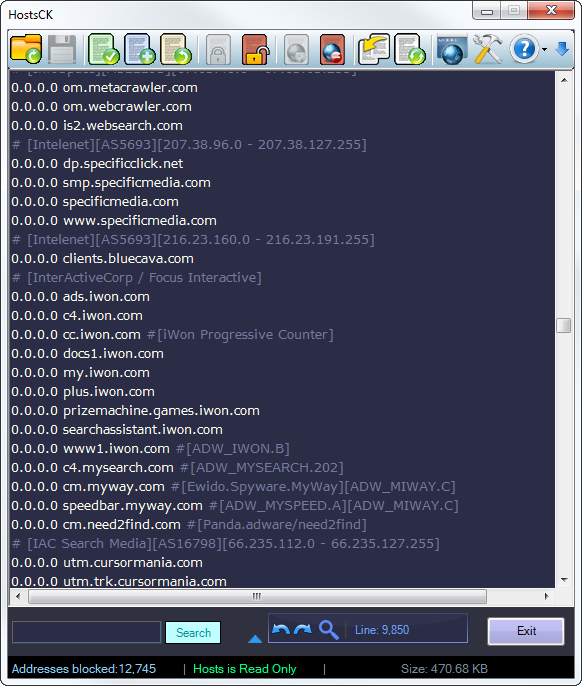Click the green document checkmark icon

click(103, 49)
